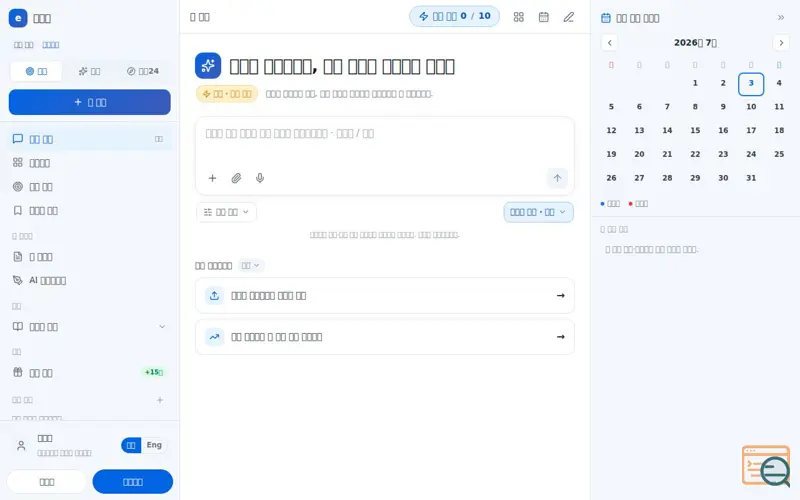
Task: Click the blue plus new button in sidebar
Action: 90,102
